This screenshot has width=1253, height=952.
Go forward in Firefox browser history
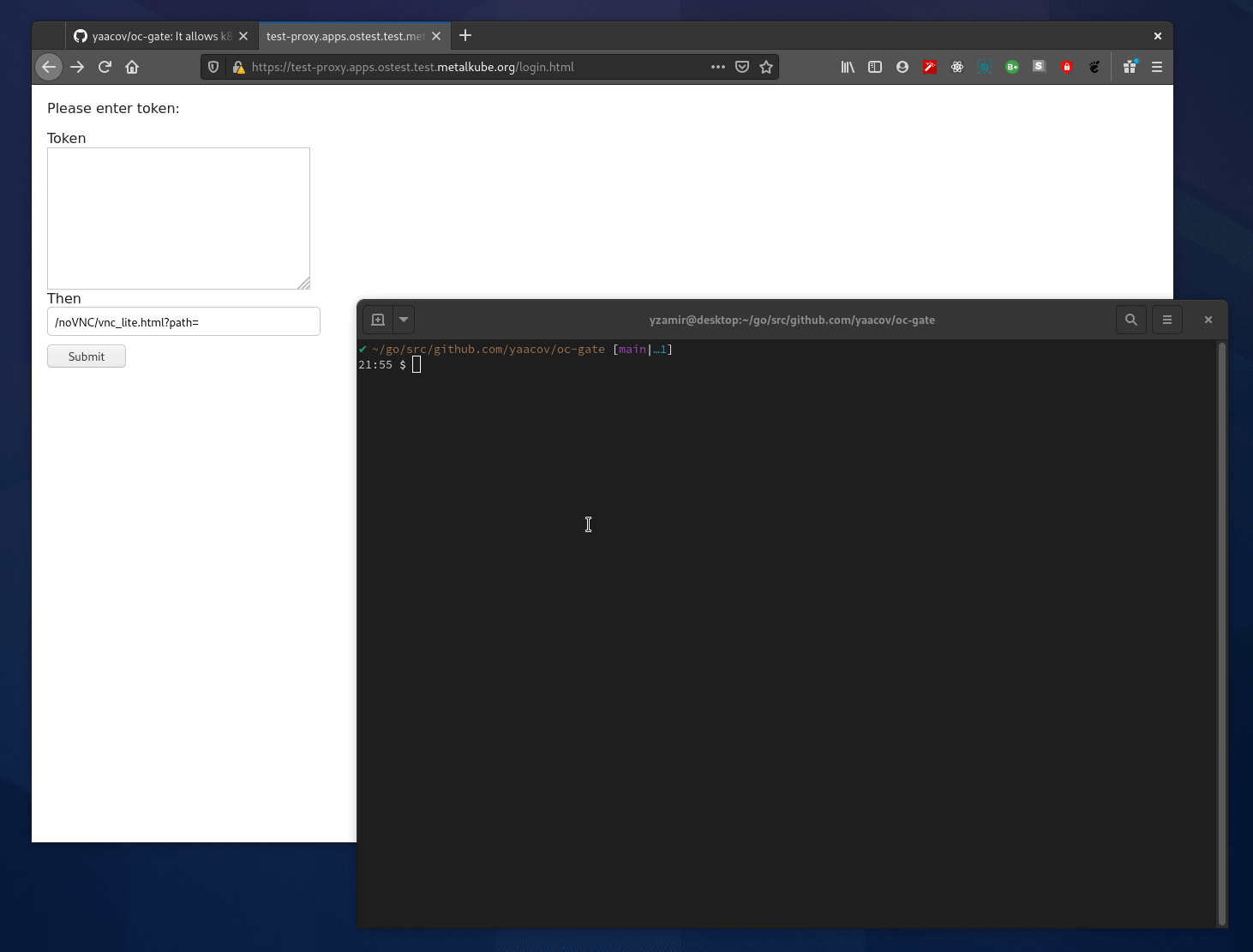tap(77, 67)
